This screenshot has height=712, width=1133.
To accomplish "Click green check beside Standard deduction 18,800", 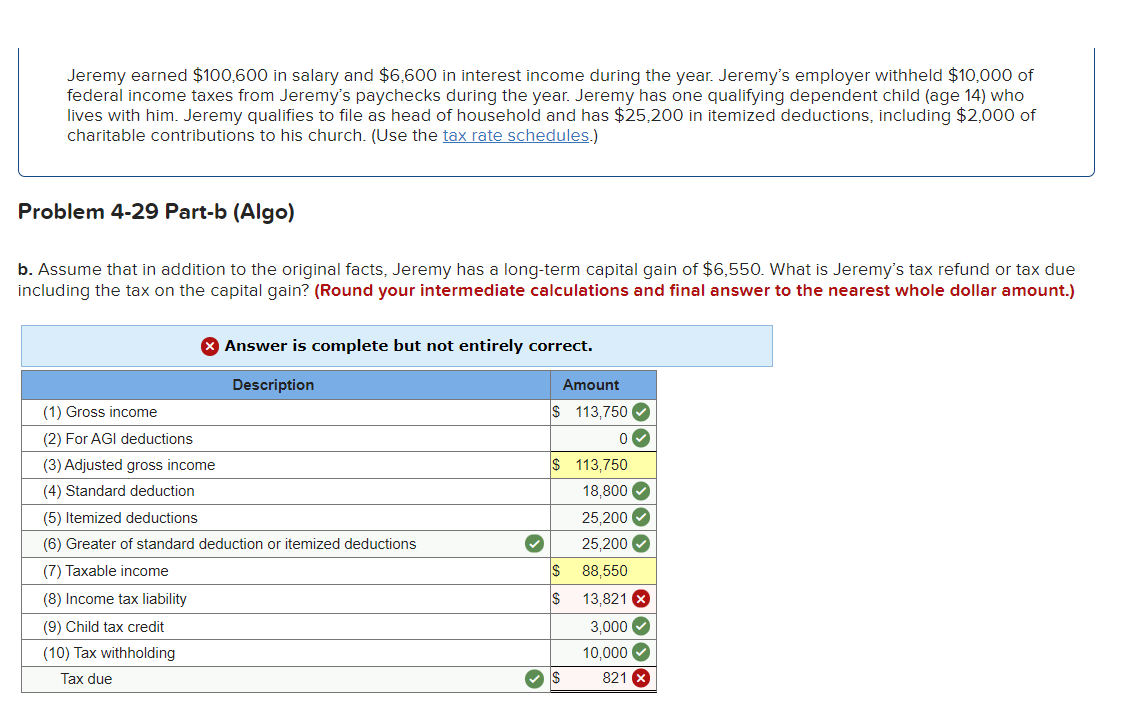I will coord(641,491).
